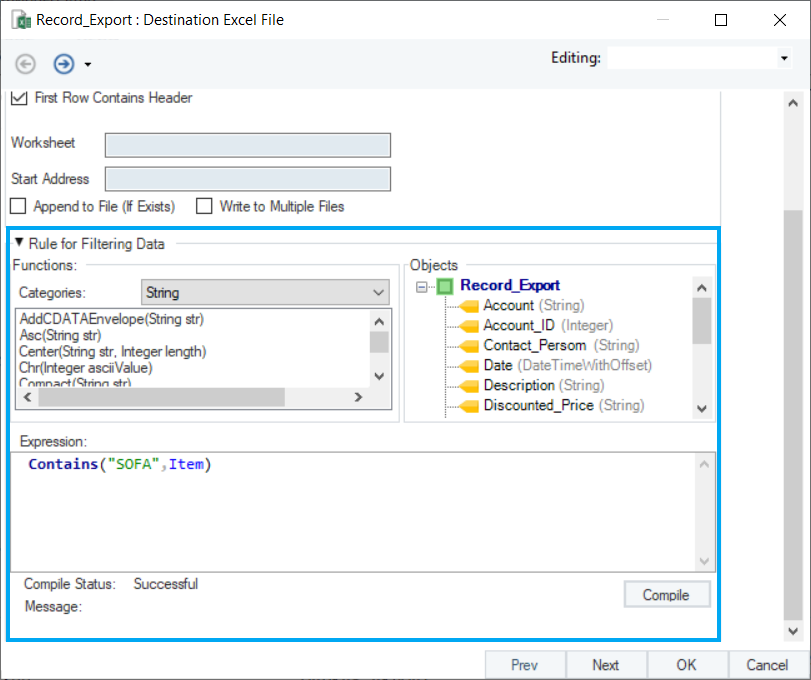Image resolution: width=811 pixels, height=680 pixels.
Task: Select Date (DateTimeWithOffset) in Objects tree
Action: coord(567,365)
